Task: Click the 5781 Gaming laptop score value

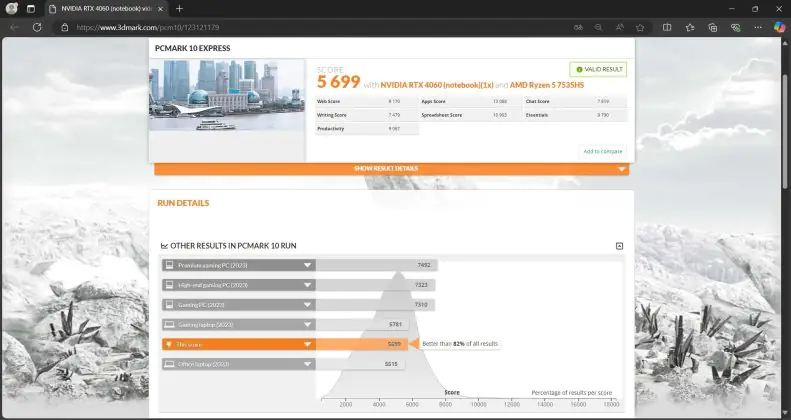Action: (396, 325)
